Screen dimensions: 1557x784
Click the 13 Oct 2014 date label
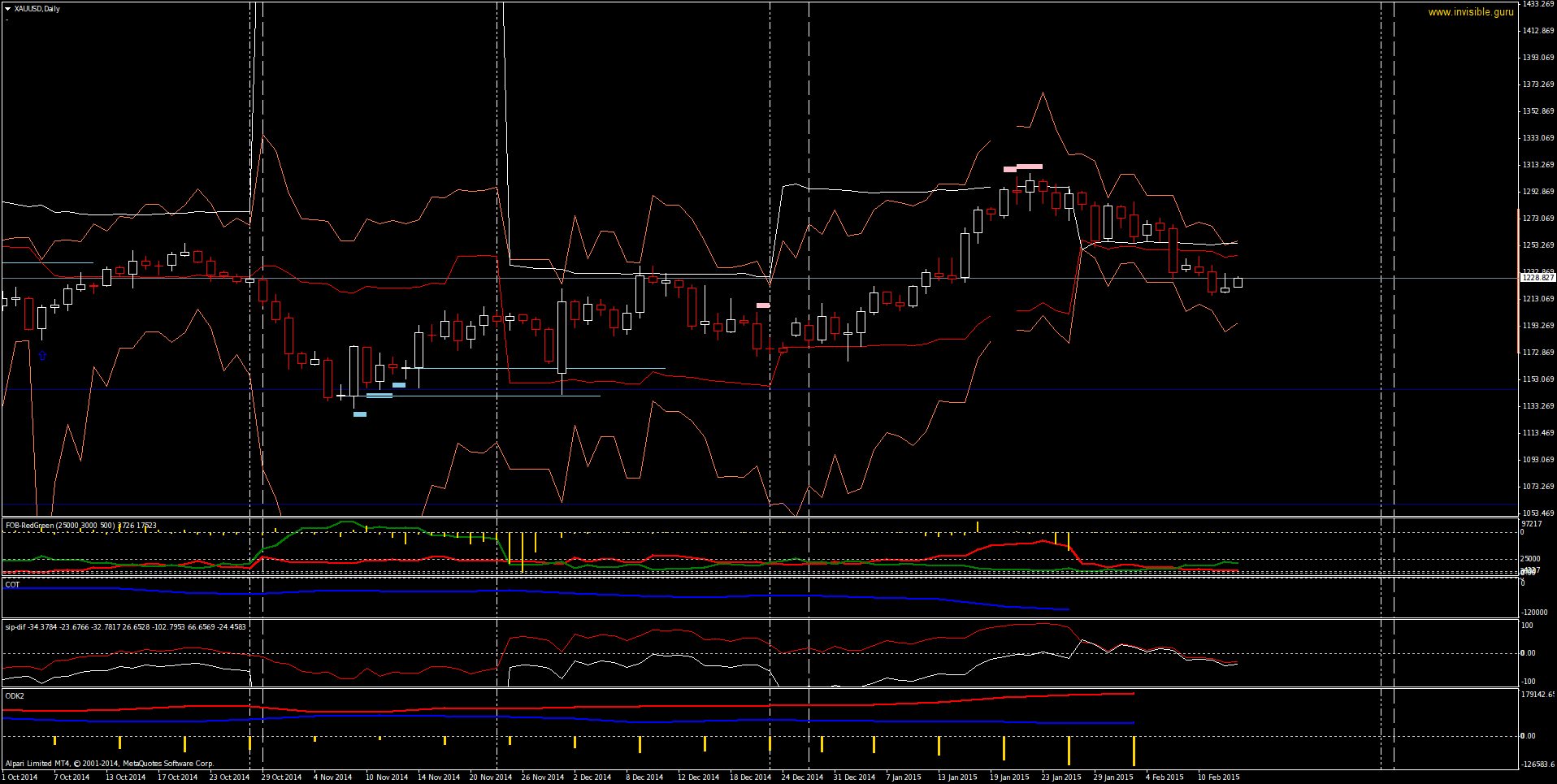[x=125, y=778]
